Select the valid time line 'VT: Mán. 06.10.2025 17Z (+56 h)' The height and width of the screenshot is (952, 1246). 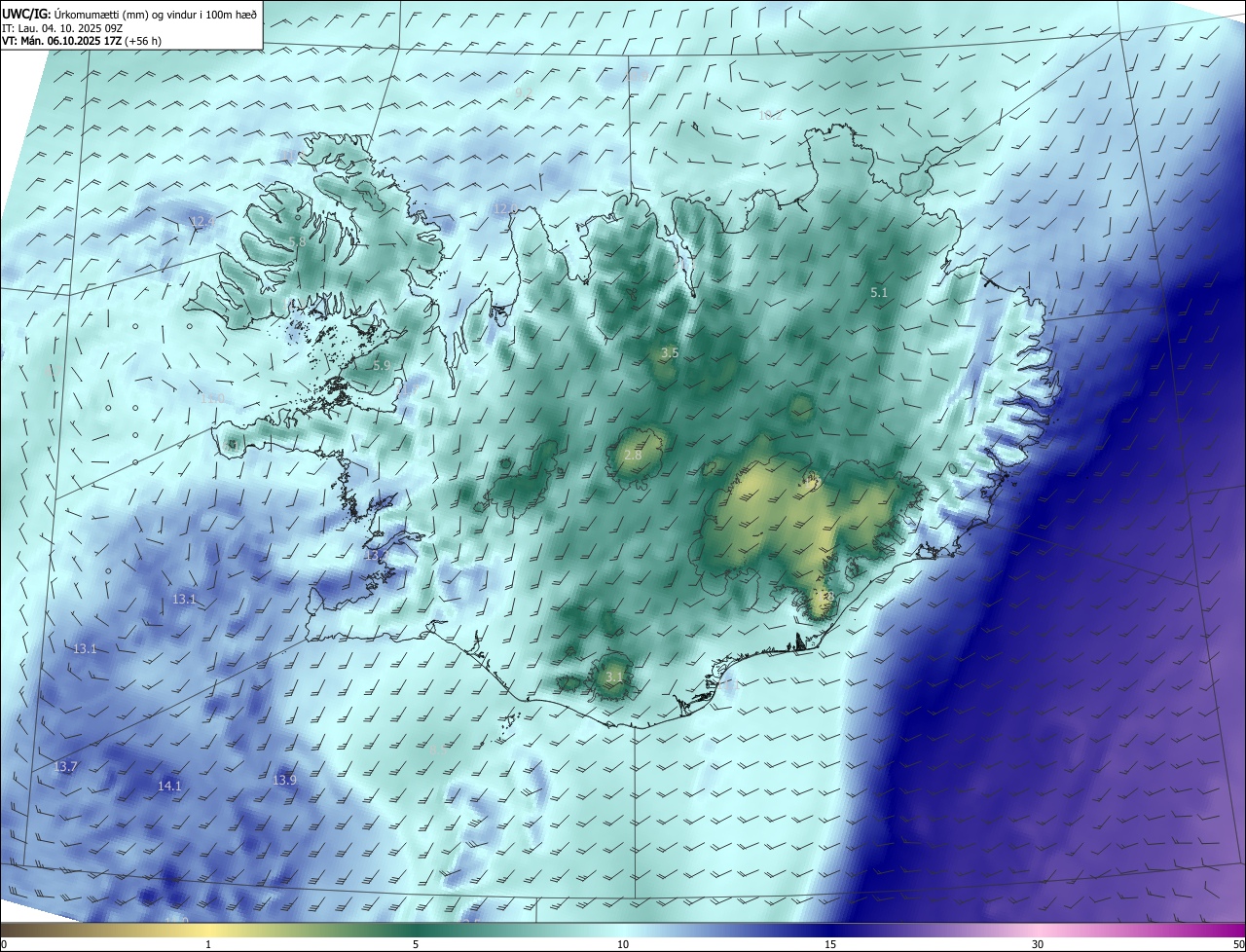[82, 41]
